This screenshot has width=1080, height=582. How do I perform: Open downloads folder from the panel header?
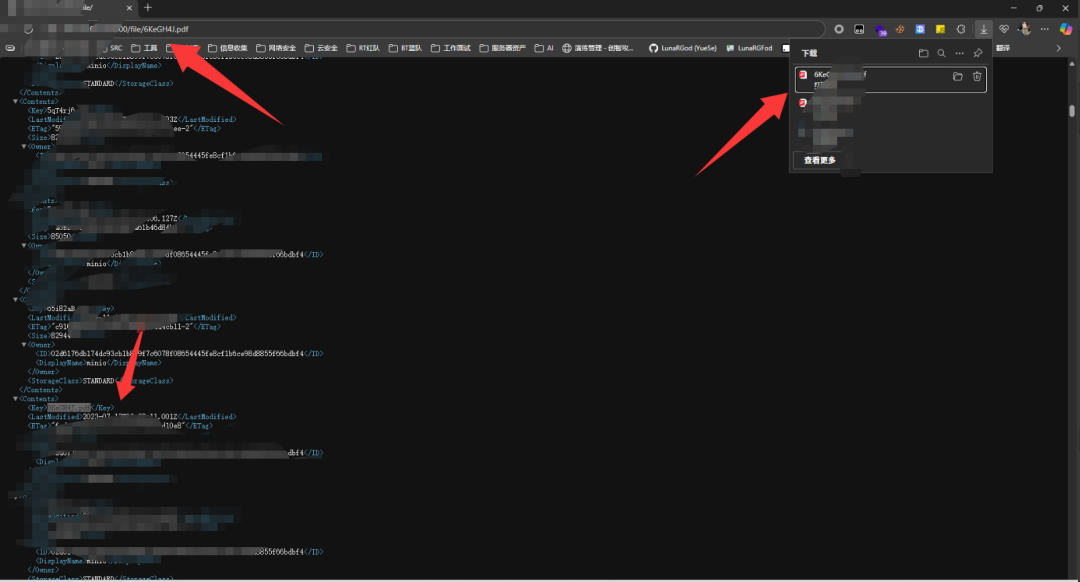point(924,53)
